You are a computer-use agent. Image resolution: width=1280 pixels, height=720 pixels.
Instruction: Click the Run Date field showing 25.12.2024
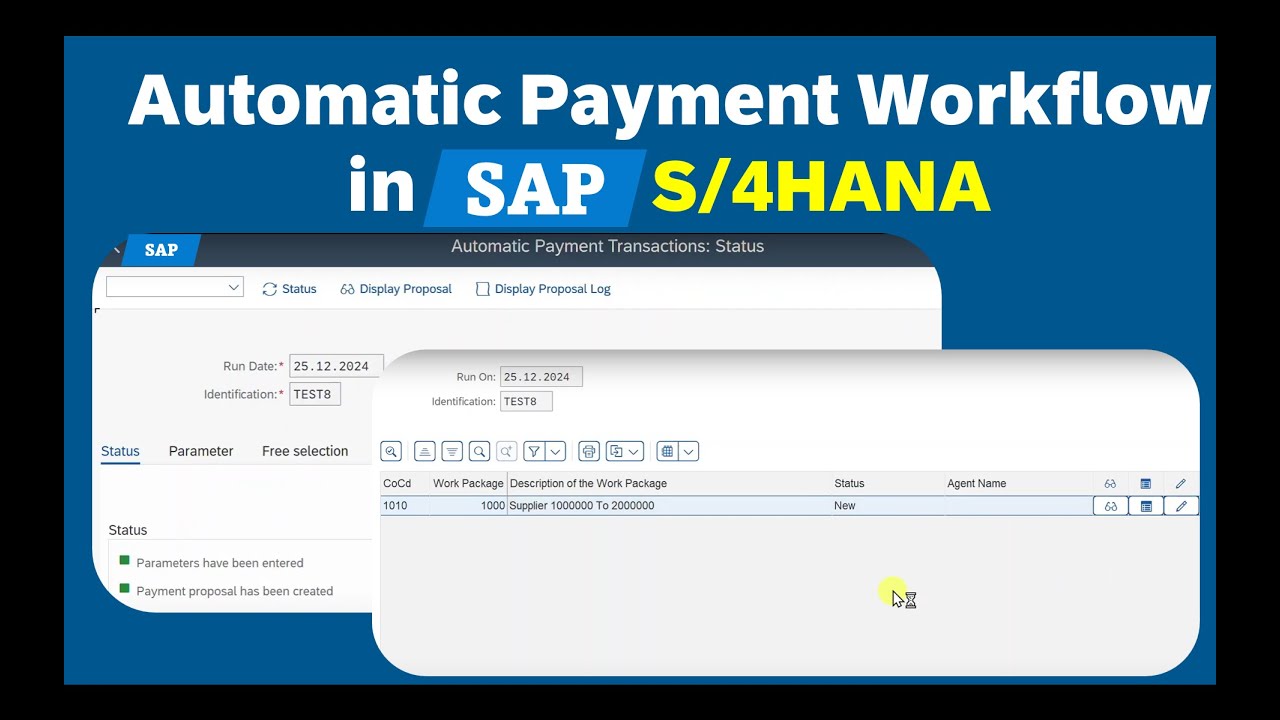pyautogui.click(x=336, y=366)
